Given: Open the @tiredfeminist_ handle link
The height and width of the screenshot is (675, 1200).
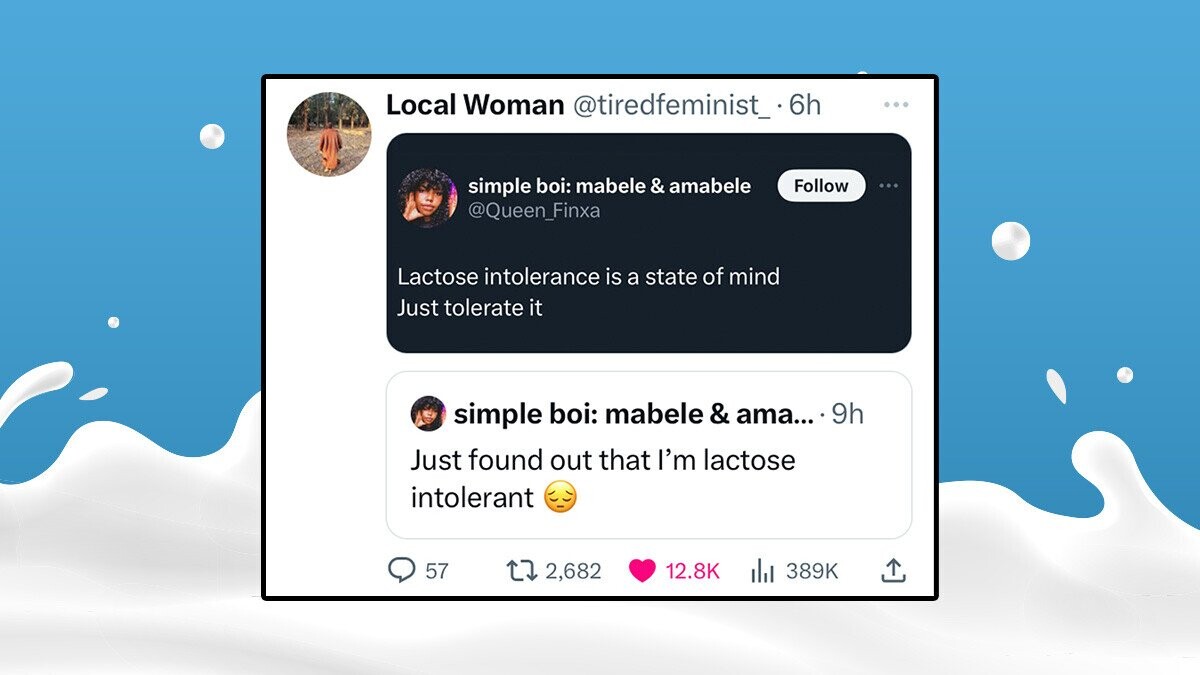Looking at the screenshot, I should [x=671, y=105].
